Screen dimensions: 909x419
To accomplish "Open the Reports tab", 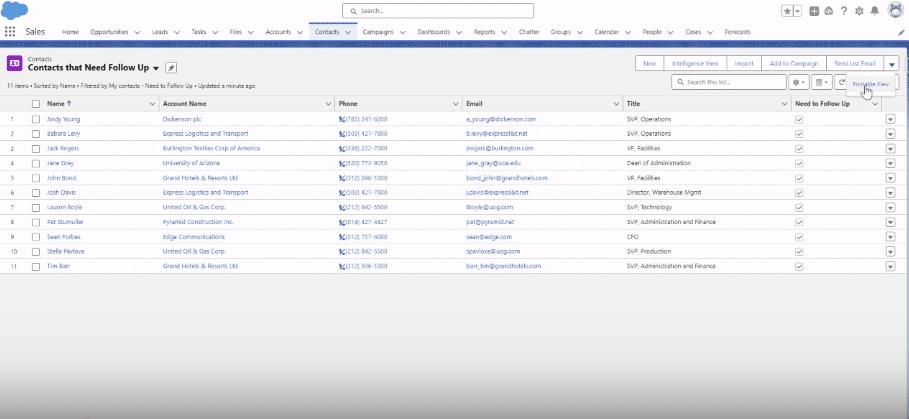I will pyautogui.click(x=484, y=32).
